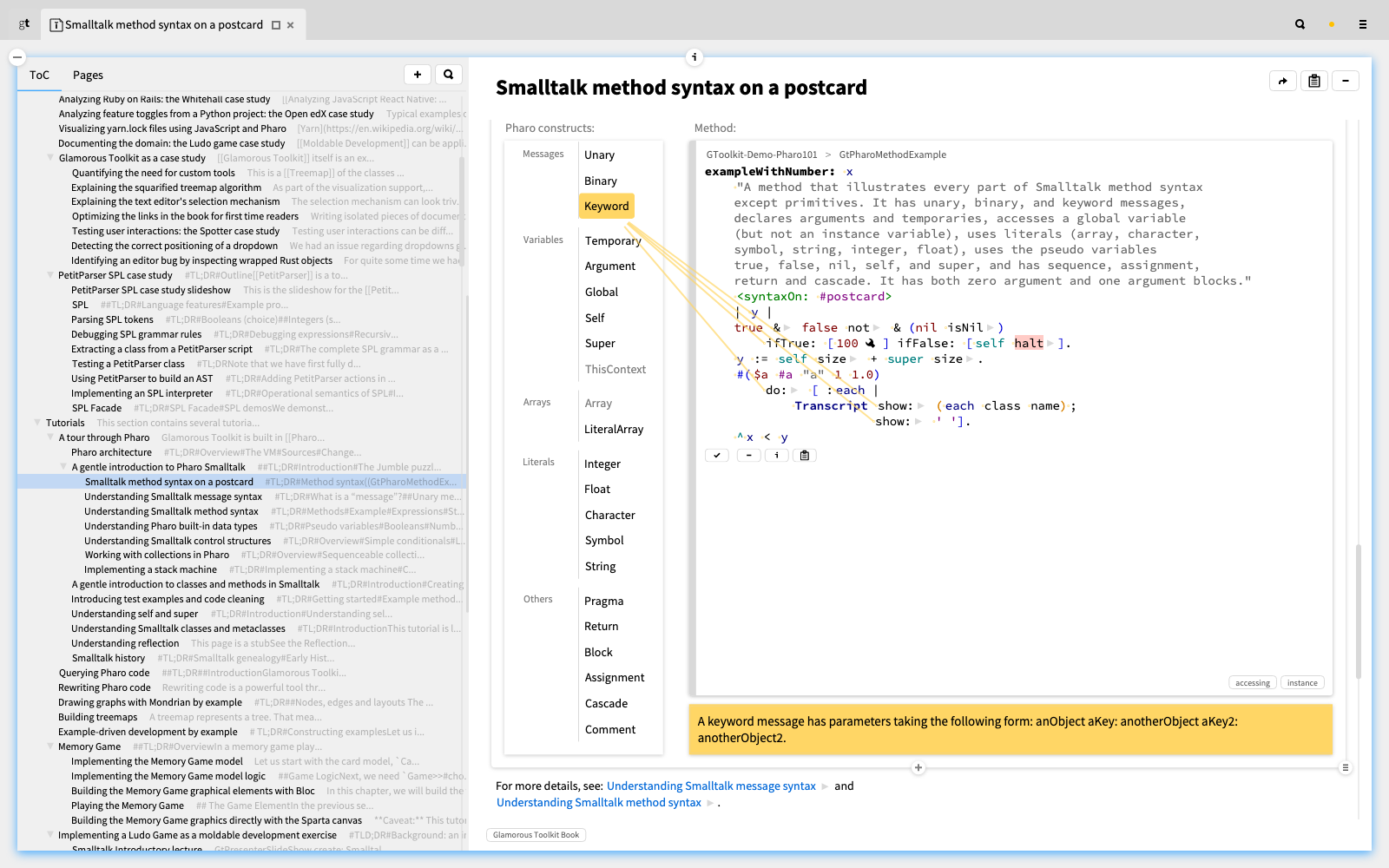Click the accessing tag
The height and width of the screenshot is (868, 1389).
1253,683
